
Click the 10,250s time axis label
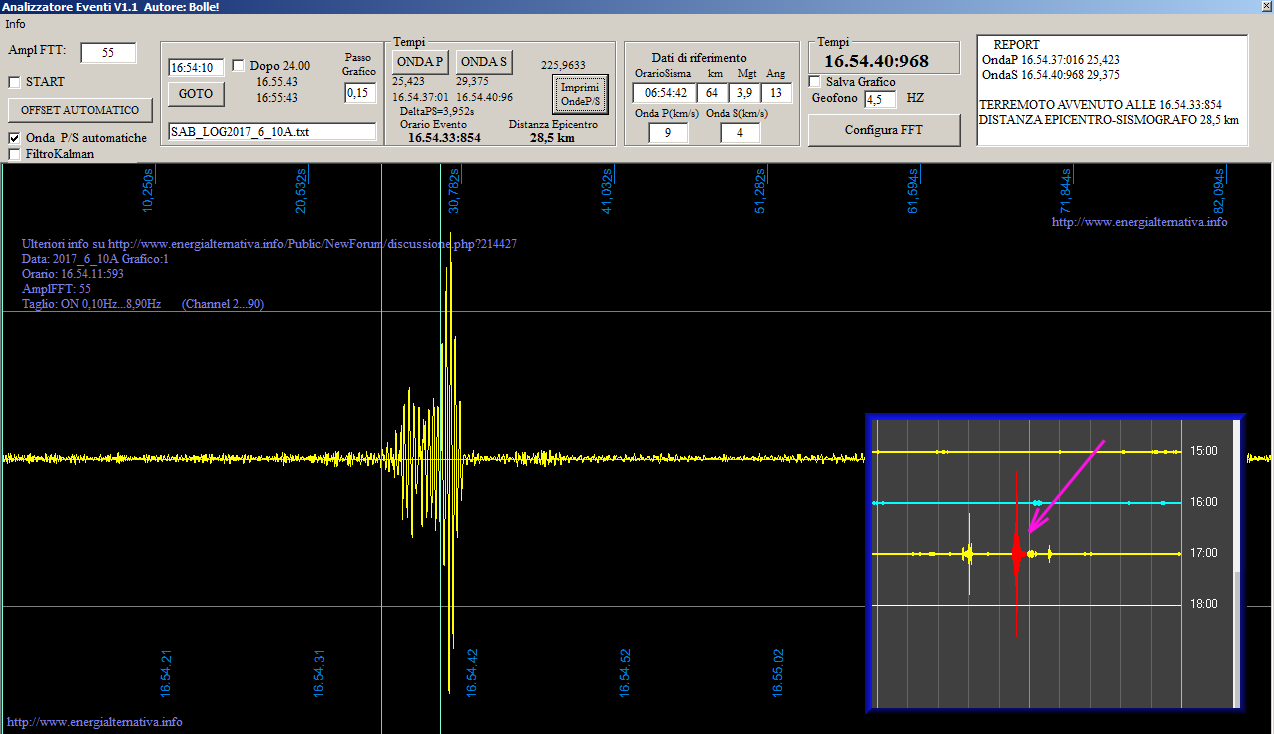click(x=148, y=190)
